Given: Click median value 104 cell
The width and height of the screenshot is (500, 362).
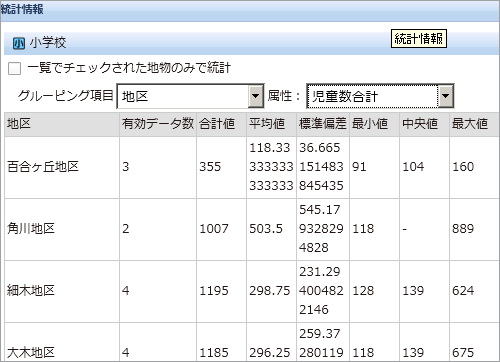Looking at the screenshot, I should 425,167.
